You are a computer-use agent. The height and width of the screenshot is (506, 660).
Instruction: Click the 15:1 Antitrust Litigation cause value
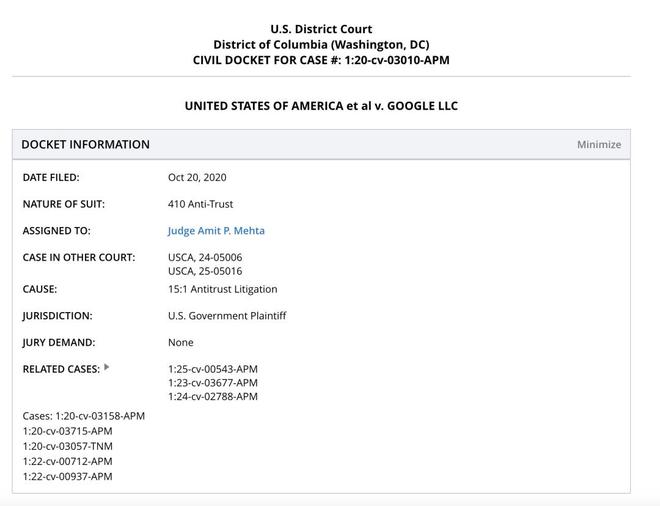click(x=222, y=289)
